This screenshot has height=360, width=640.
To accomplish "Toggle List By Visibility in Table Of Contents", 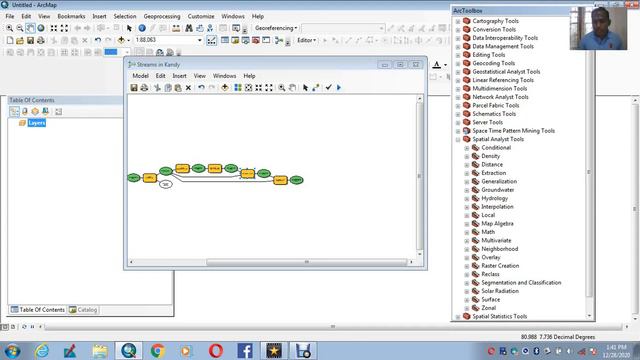I will click(35, 111).
